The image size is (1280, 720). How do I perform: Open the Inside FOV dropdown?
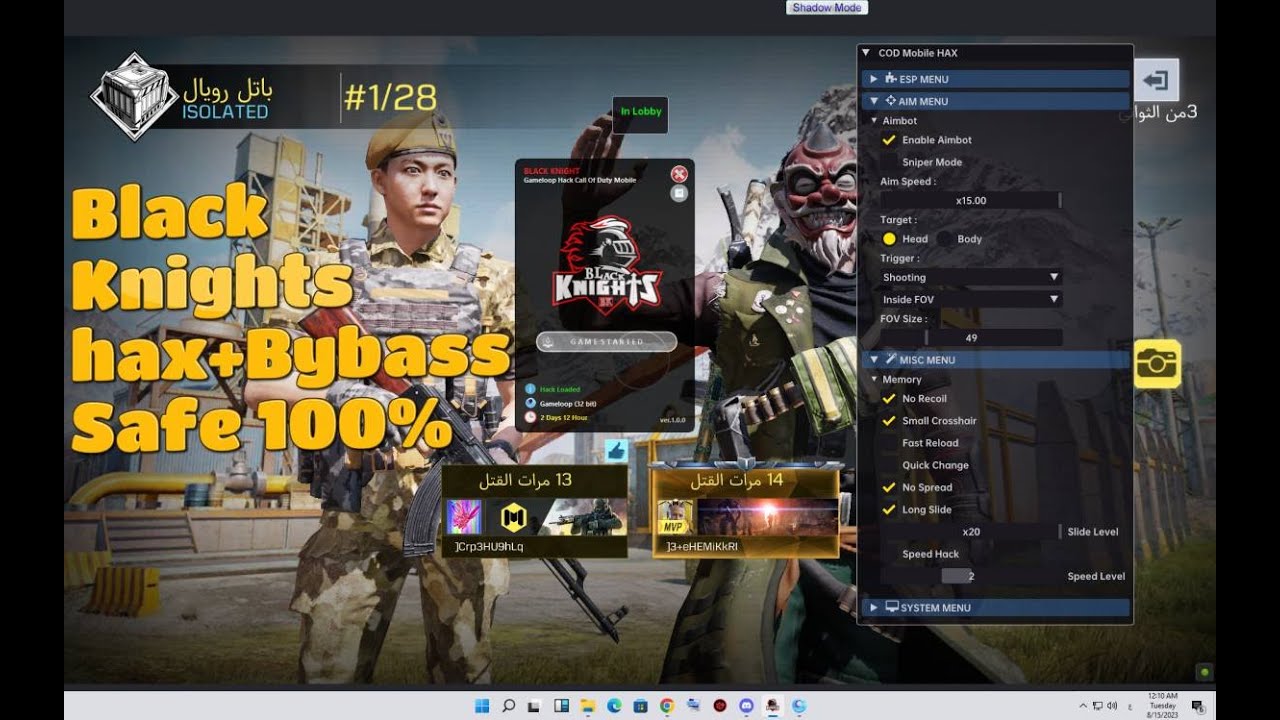(x=970, y=299)
